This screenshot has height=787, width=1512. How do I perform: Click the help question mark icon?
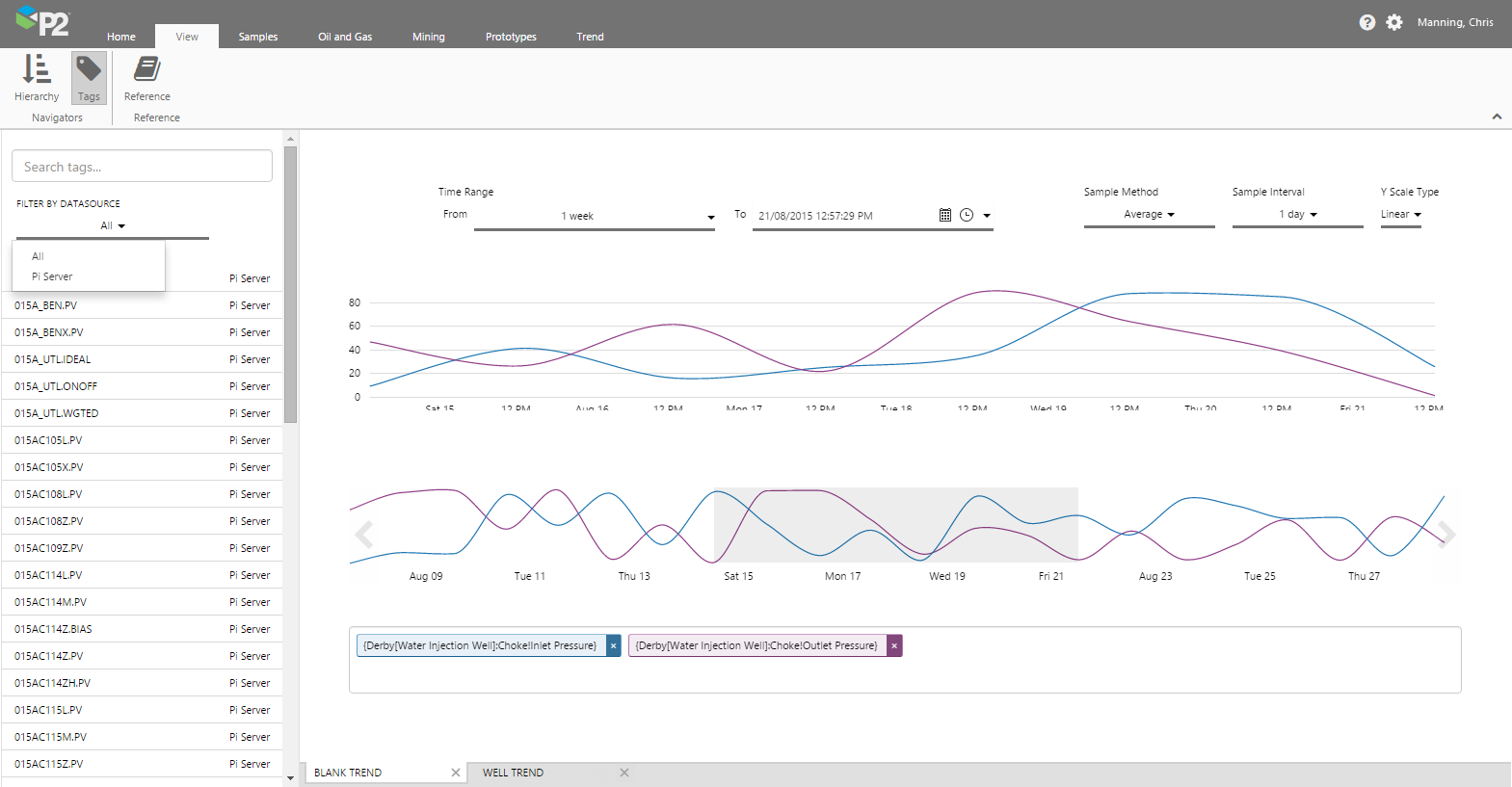(x=1366, y=22)
